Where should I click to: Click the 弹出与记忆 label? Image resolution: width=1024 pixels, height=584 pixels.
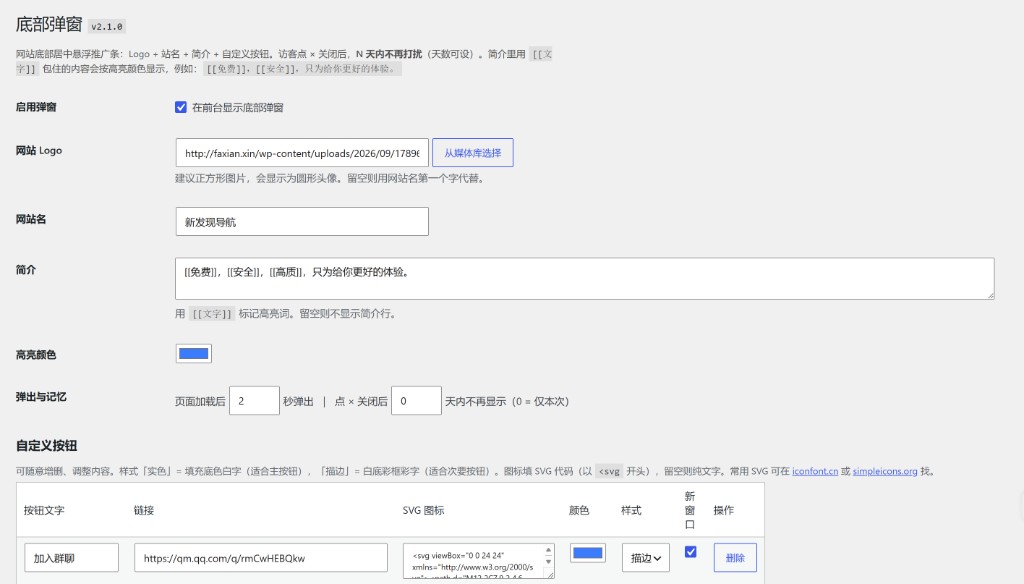(41, 397)
